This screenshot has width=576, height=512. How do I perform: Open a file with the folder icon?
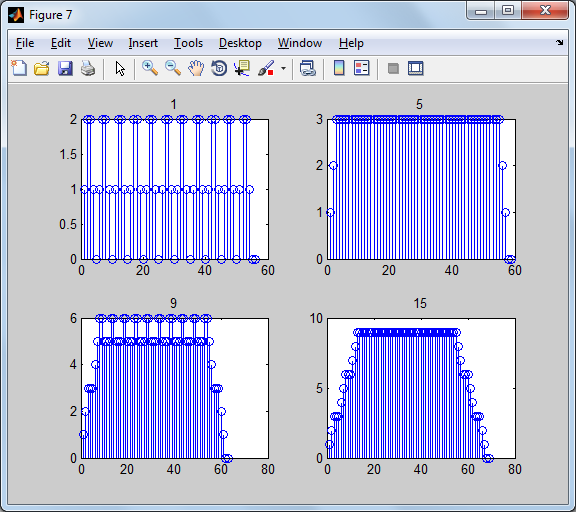pos(42,68)
